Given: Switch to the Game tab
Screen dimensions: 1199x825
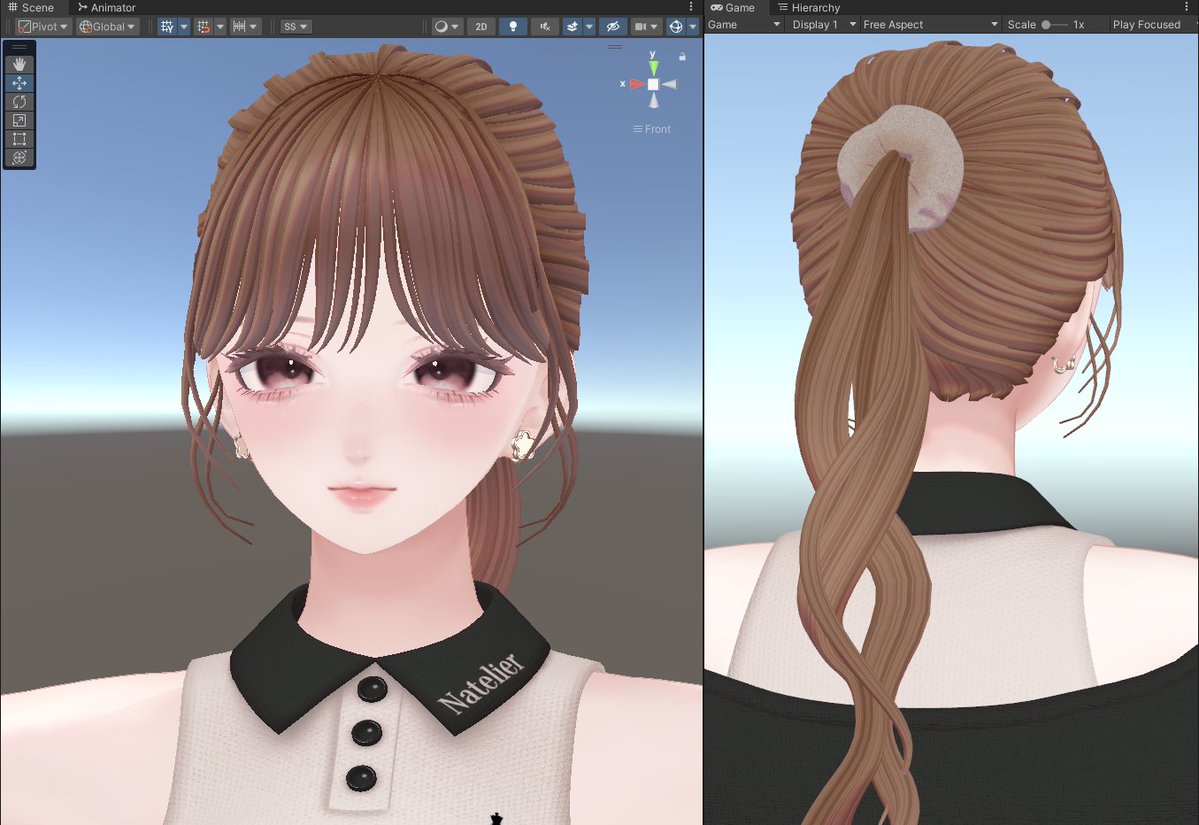Looking at the screenshot, I should click(733, 8).
